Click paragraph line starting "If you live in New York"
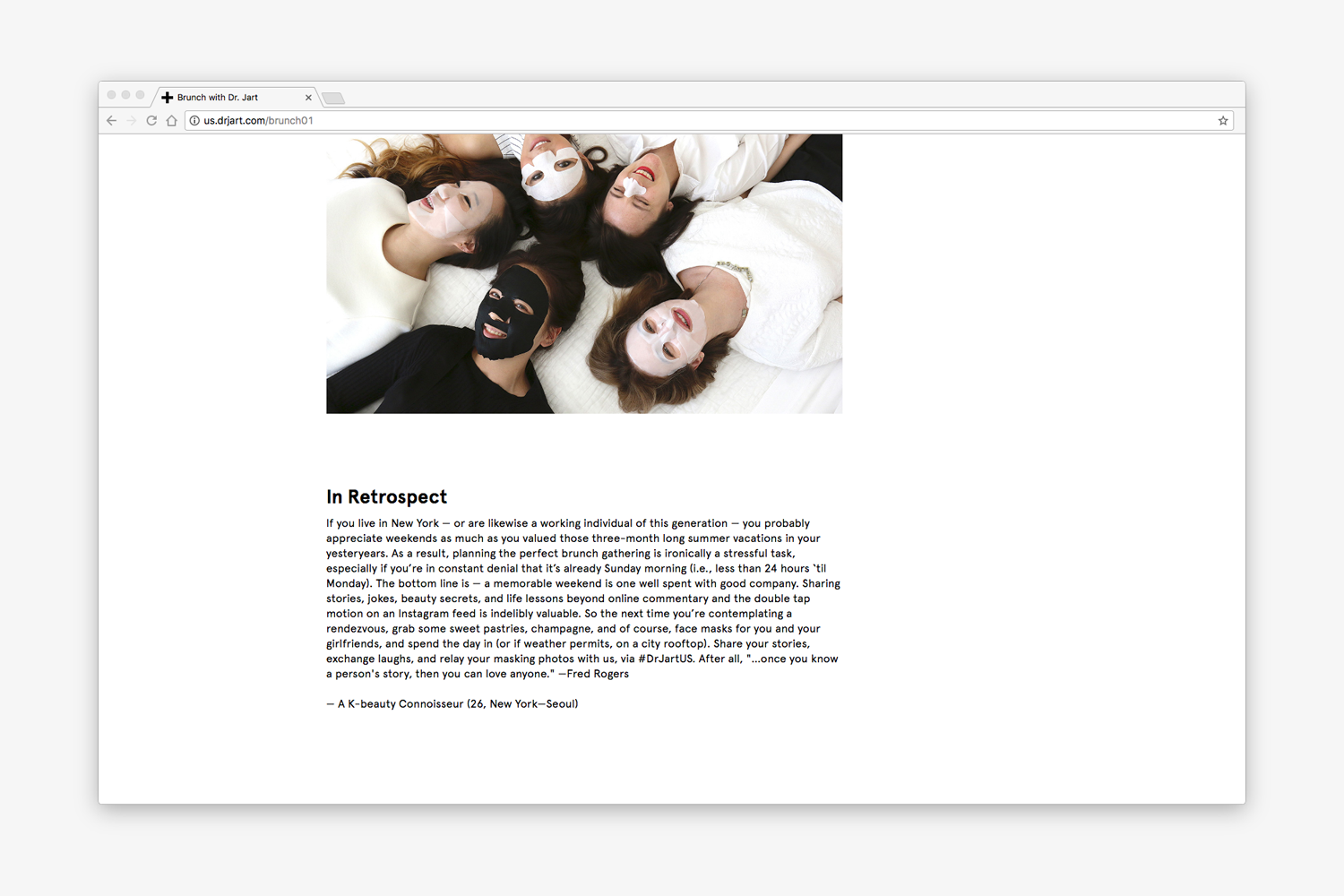The image size is (1344, 896). click(x=568, y=523)
